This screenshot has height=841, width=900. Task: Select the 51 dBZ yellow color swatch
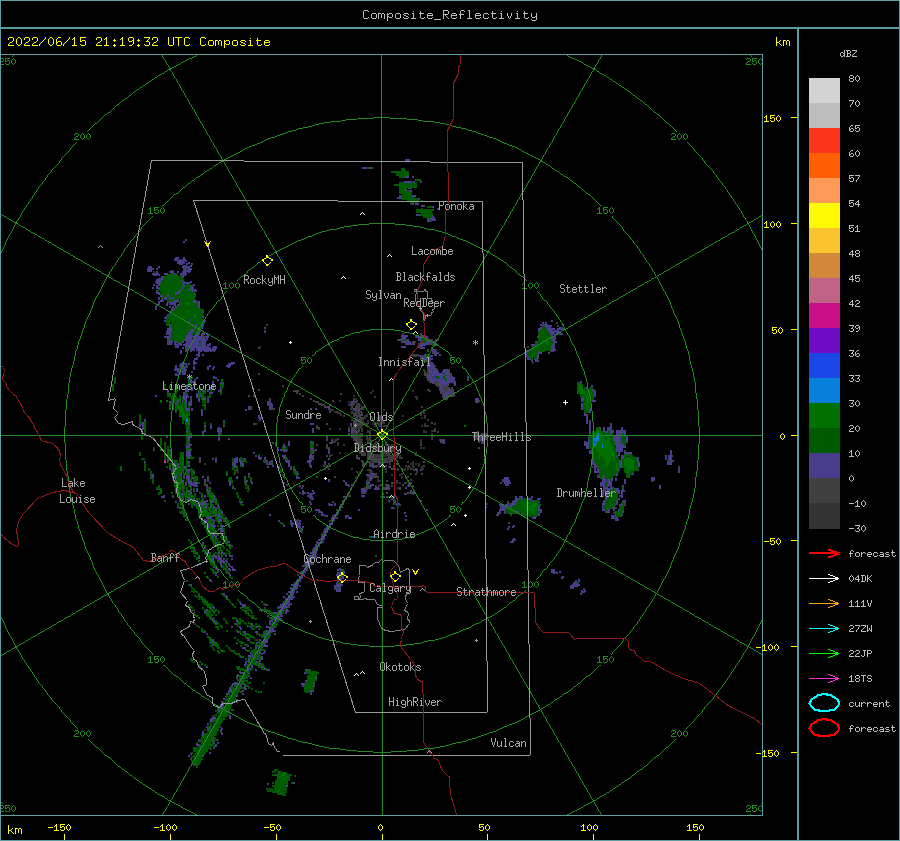(824, 215)
